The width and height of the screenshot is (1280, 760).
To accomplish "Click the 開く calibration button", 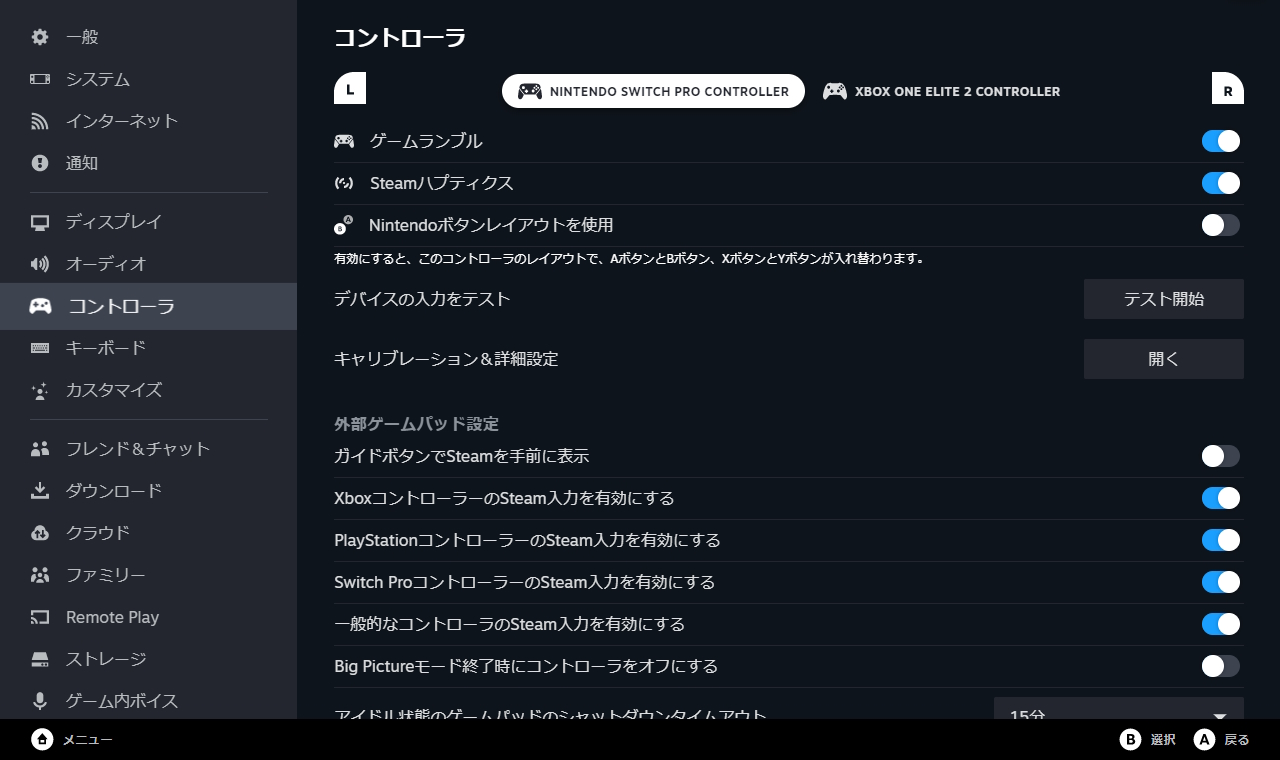I will (1164, 359).
